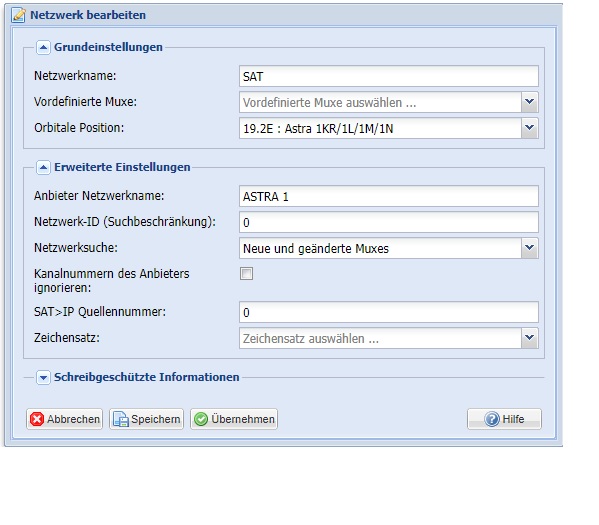Collapse the Erweiterte Einstellungen section
Screen dimensions: 599x525
pos(43,167)
